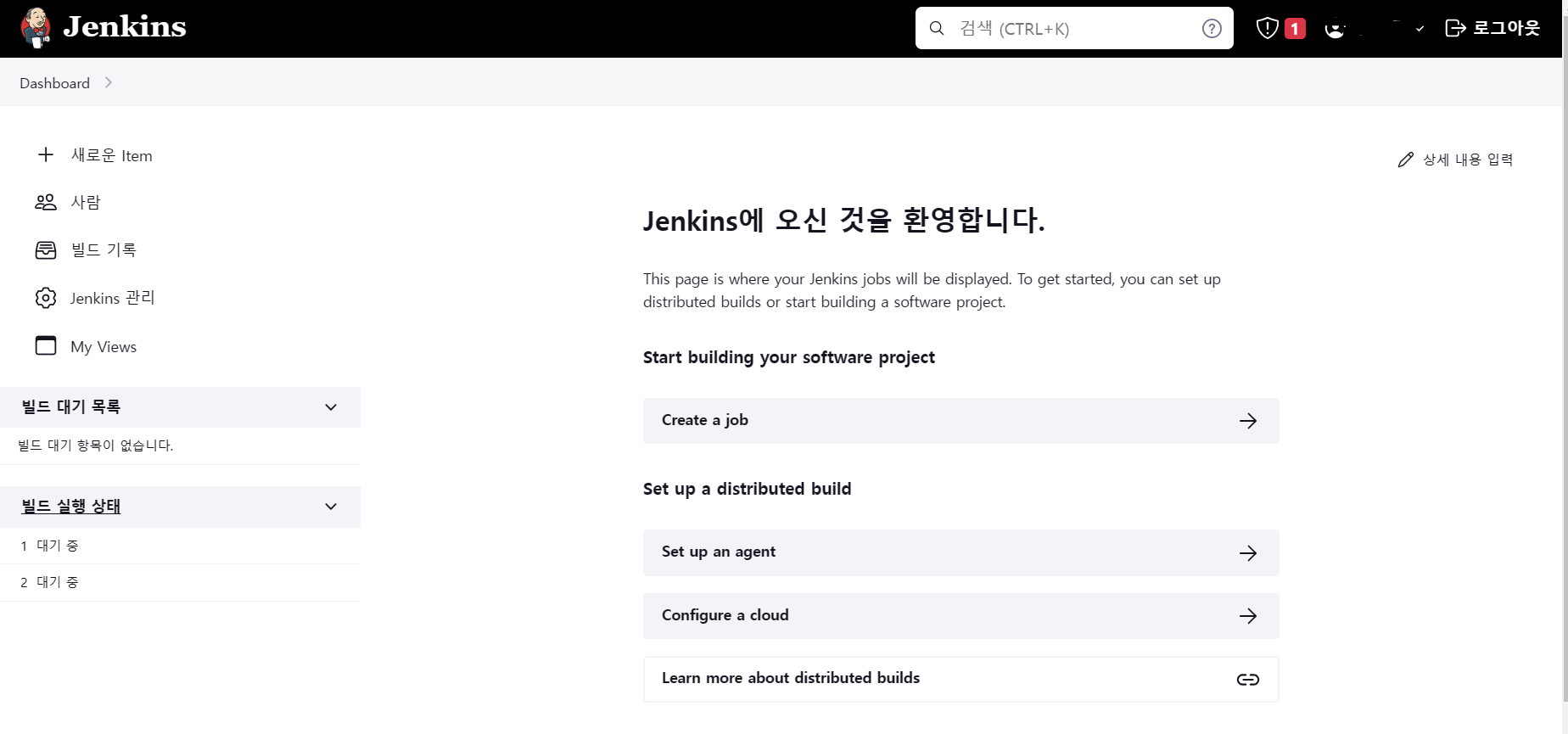Viewport: 1568px width, 734px height.
Task: Click the people icon next to 사람
Action: pos(46,202)
